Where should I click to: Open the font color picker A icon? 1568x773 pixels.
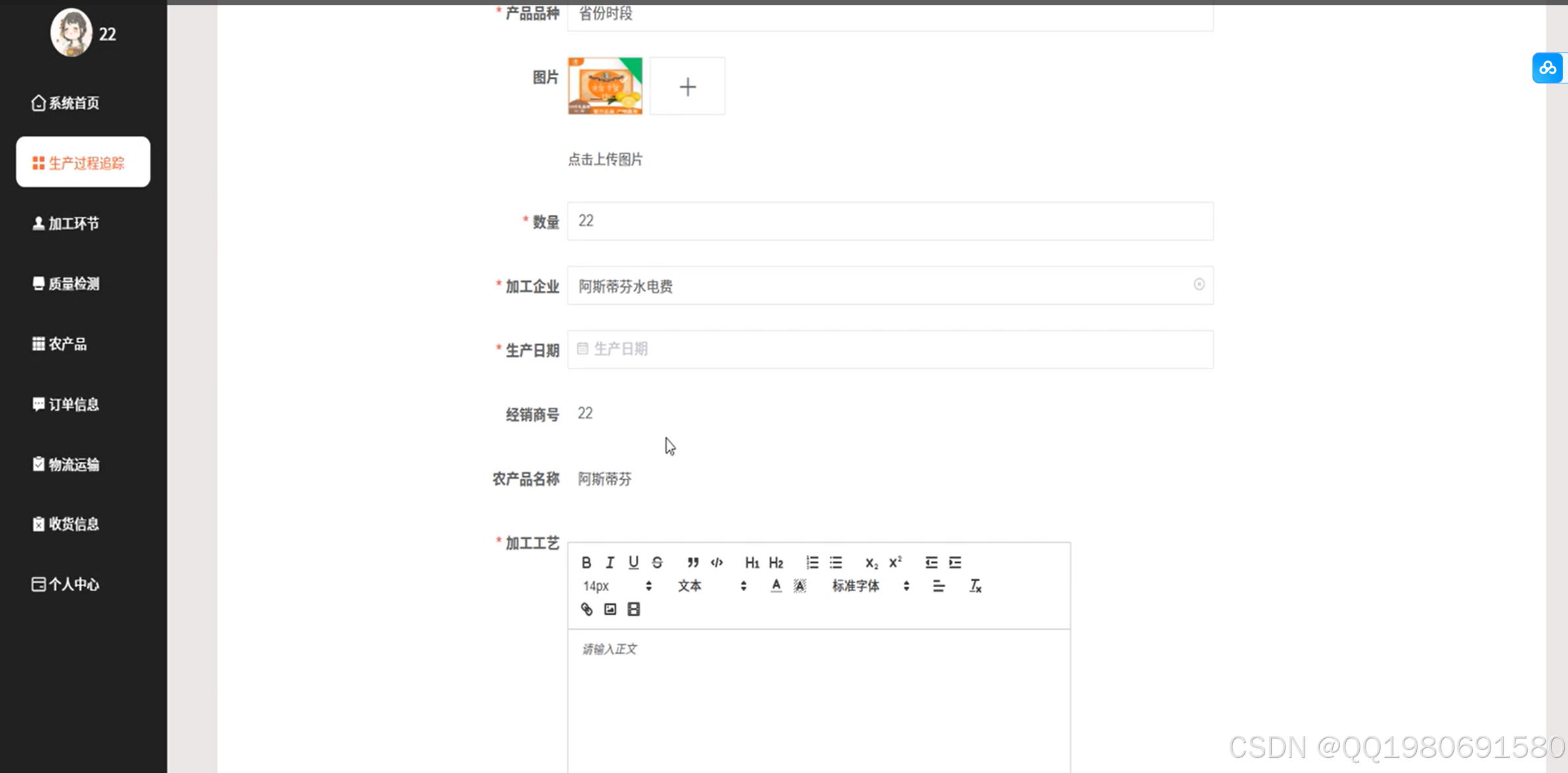coord(776,586)
